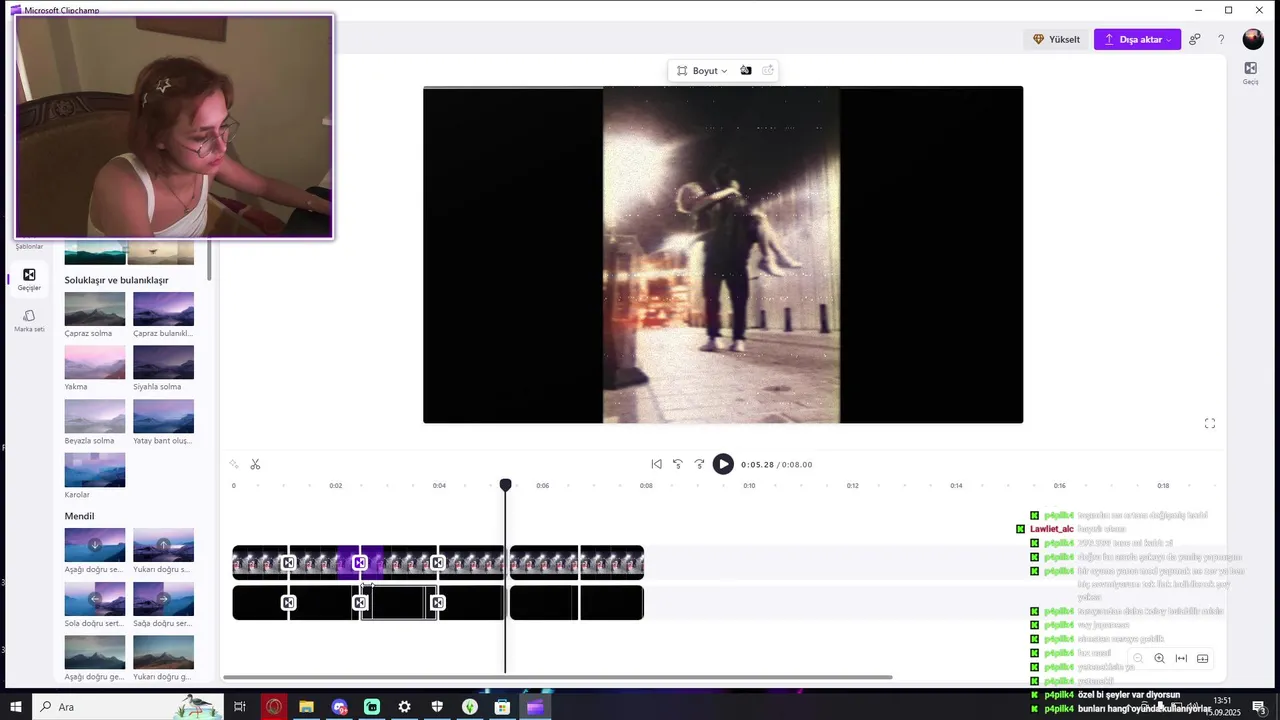Image resolution: width=1280 pixels, height=720 pixels.
Task: Click the transitions panel vertical scrollbar
Action: pos(209,260)
